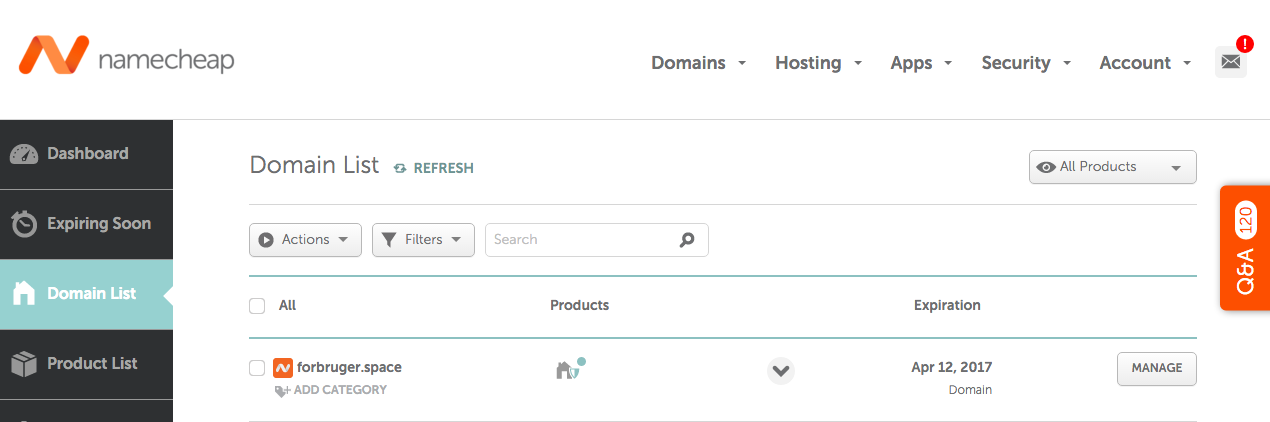Click the Dashboard gauge icon
The width and height of the screenshot is (1270, 422).
(x=24, y=154)
